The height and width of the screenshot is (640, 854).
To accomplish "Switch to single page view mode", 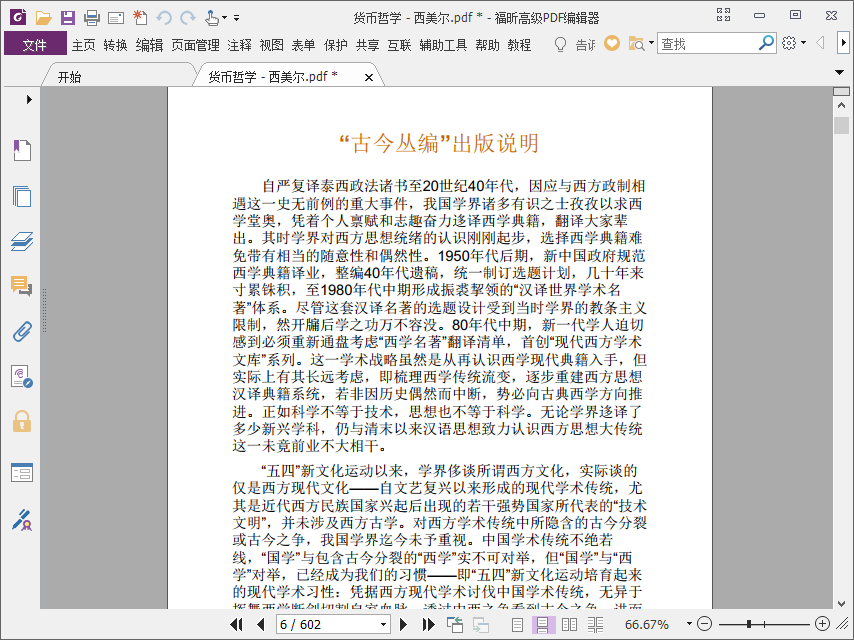I will click(517, 625).
